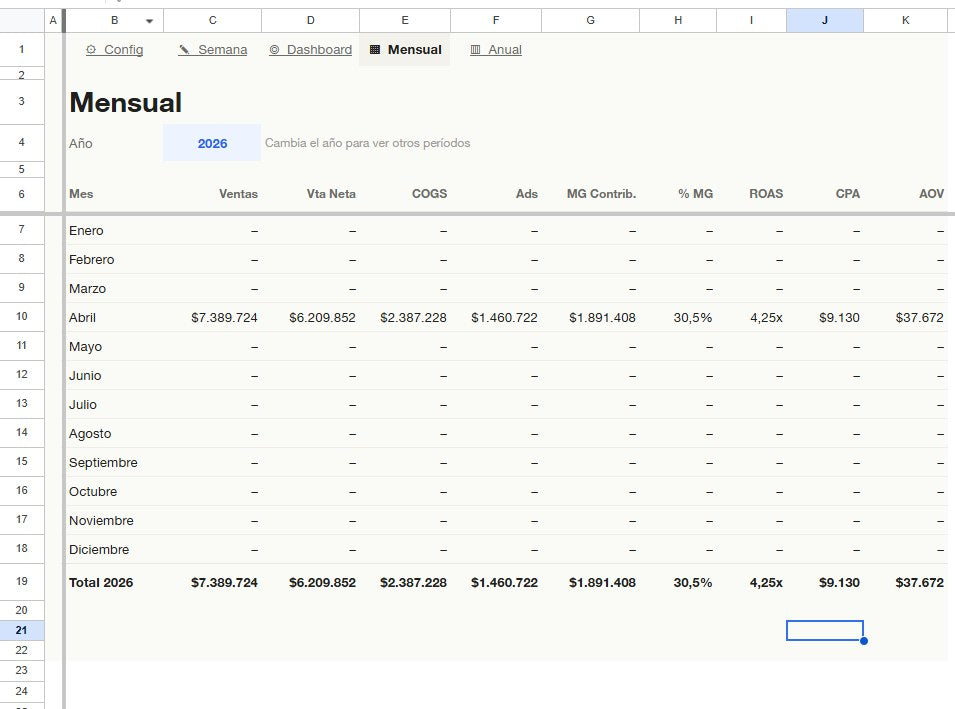955x709 pixels.
Task: Click the columns icon beside Anual
Action: click(475, 50)
